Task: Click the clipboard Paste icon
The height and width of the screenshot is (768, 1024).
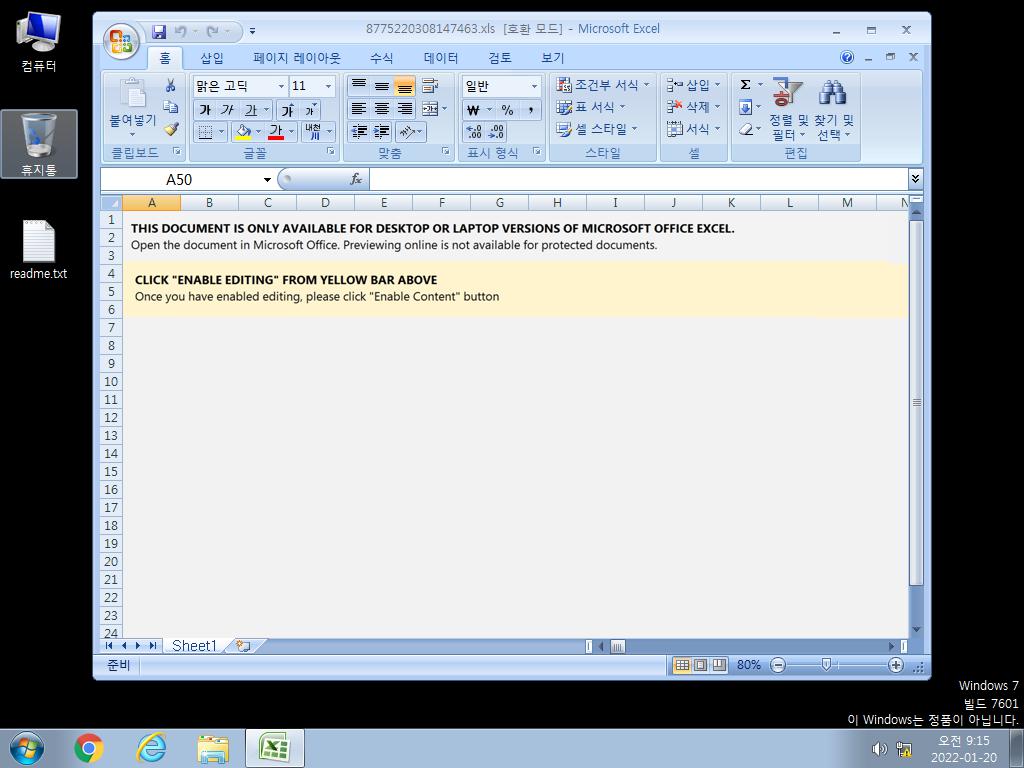Action: [x=133, y=93]
